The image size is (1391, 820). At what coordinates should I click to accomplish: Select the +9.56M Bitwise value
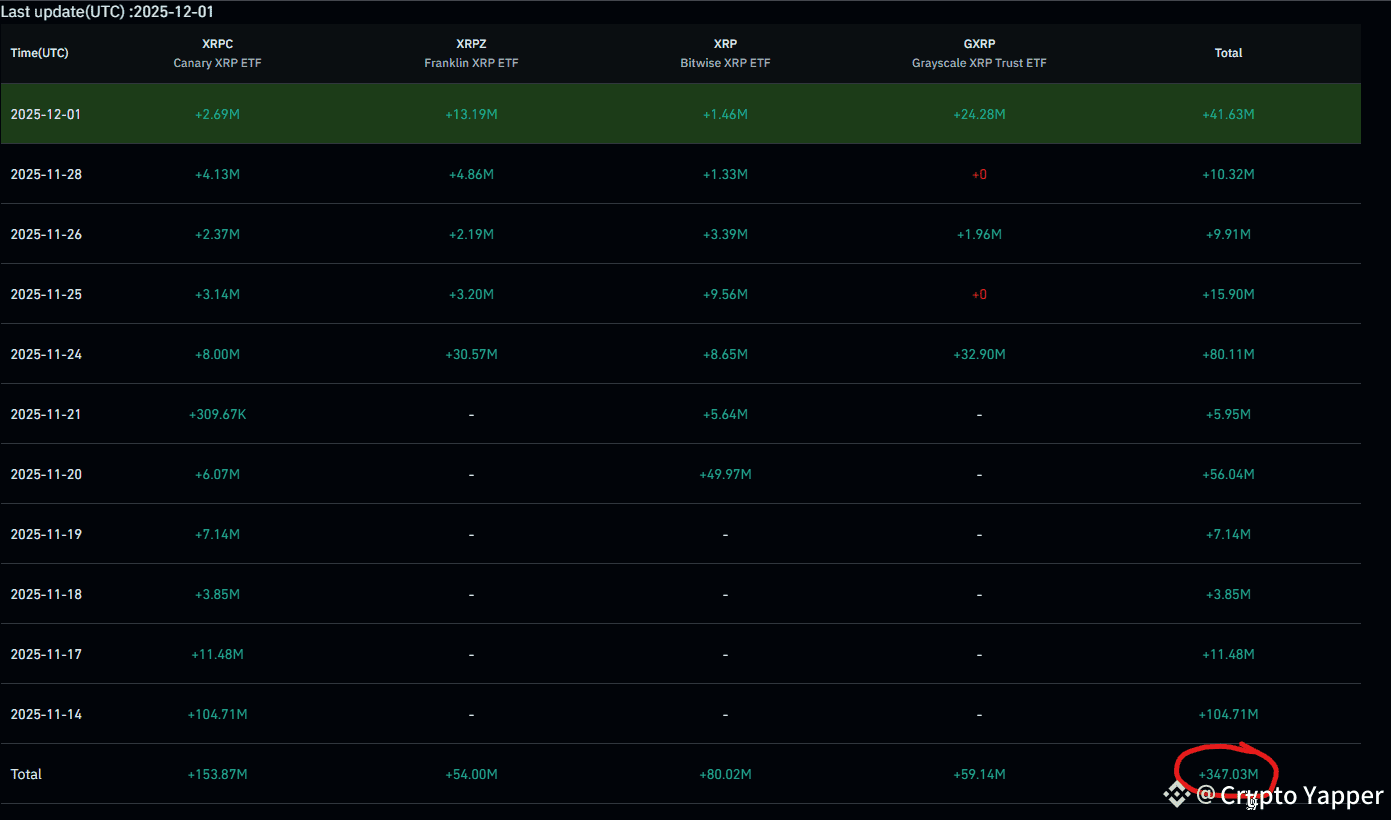(725, 294)
